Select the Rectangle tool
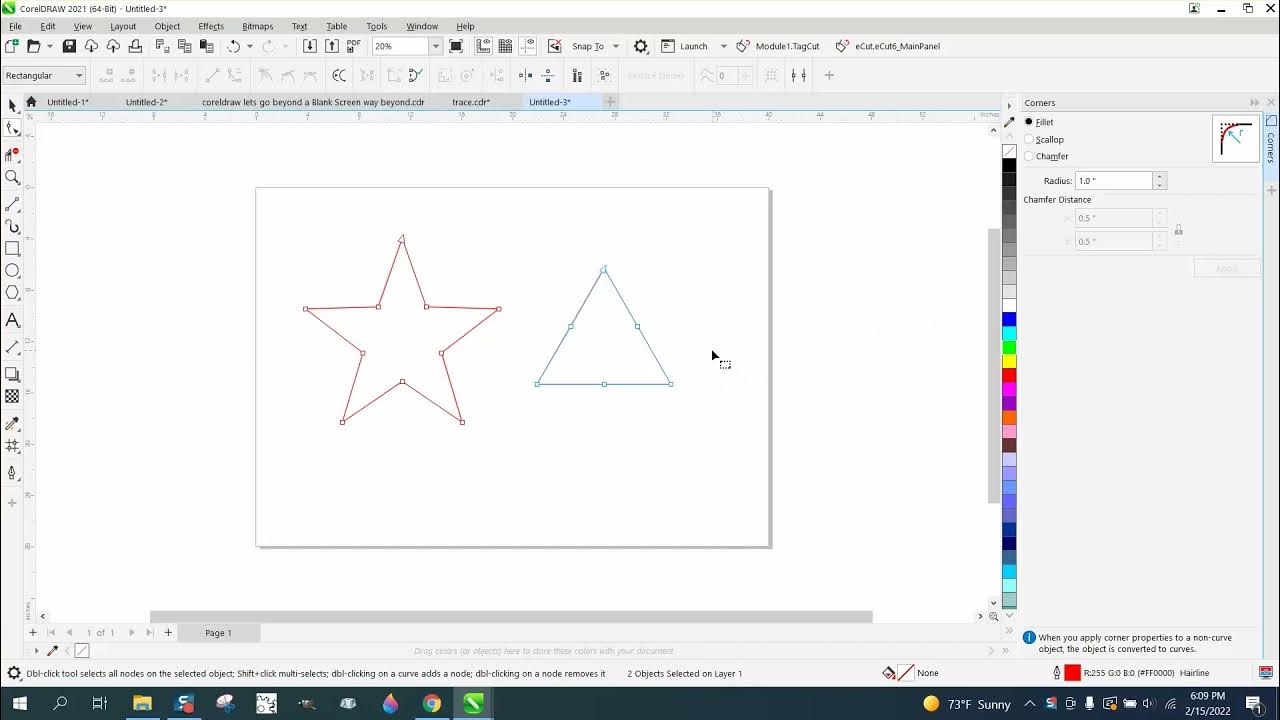The height and width of the screenshot is (720, 1280). click(12, 249)
